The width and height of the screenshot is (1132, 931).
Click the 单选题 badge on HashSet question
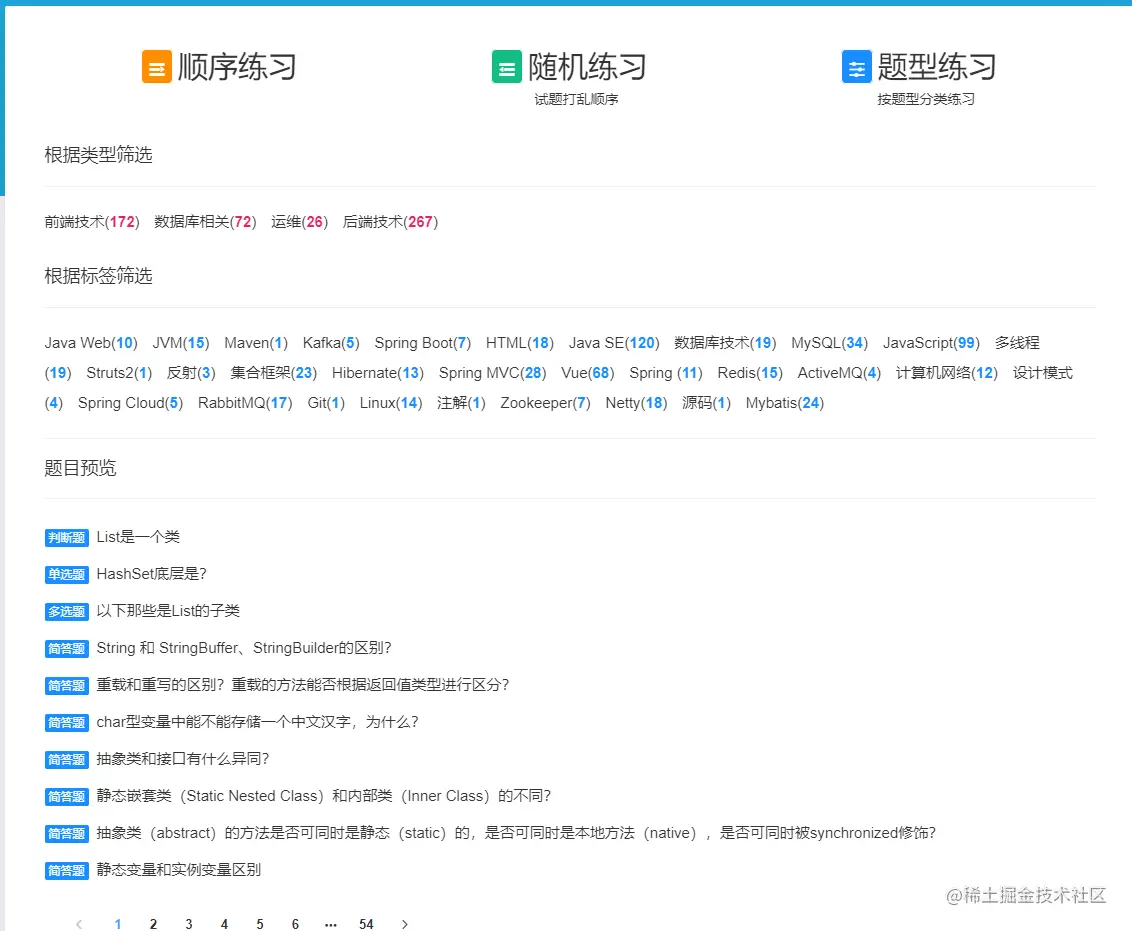pyautogui.click(x=66, y=574)
